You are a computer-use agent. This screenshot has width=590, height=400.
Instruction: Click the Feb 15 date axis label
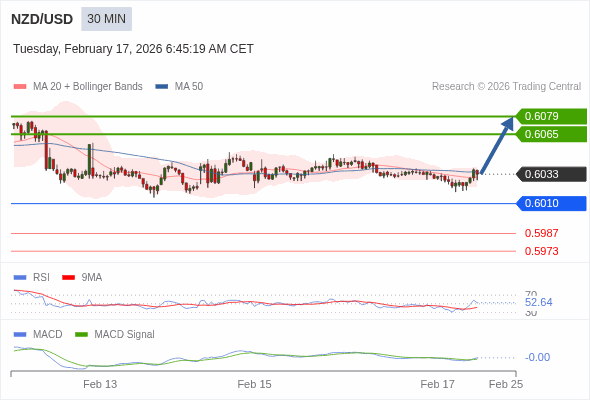[x=254, y=385]
